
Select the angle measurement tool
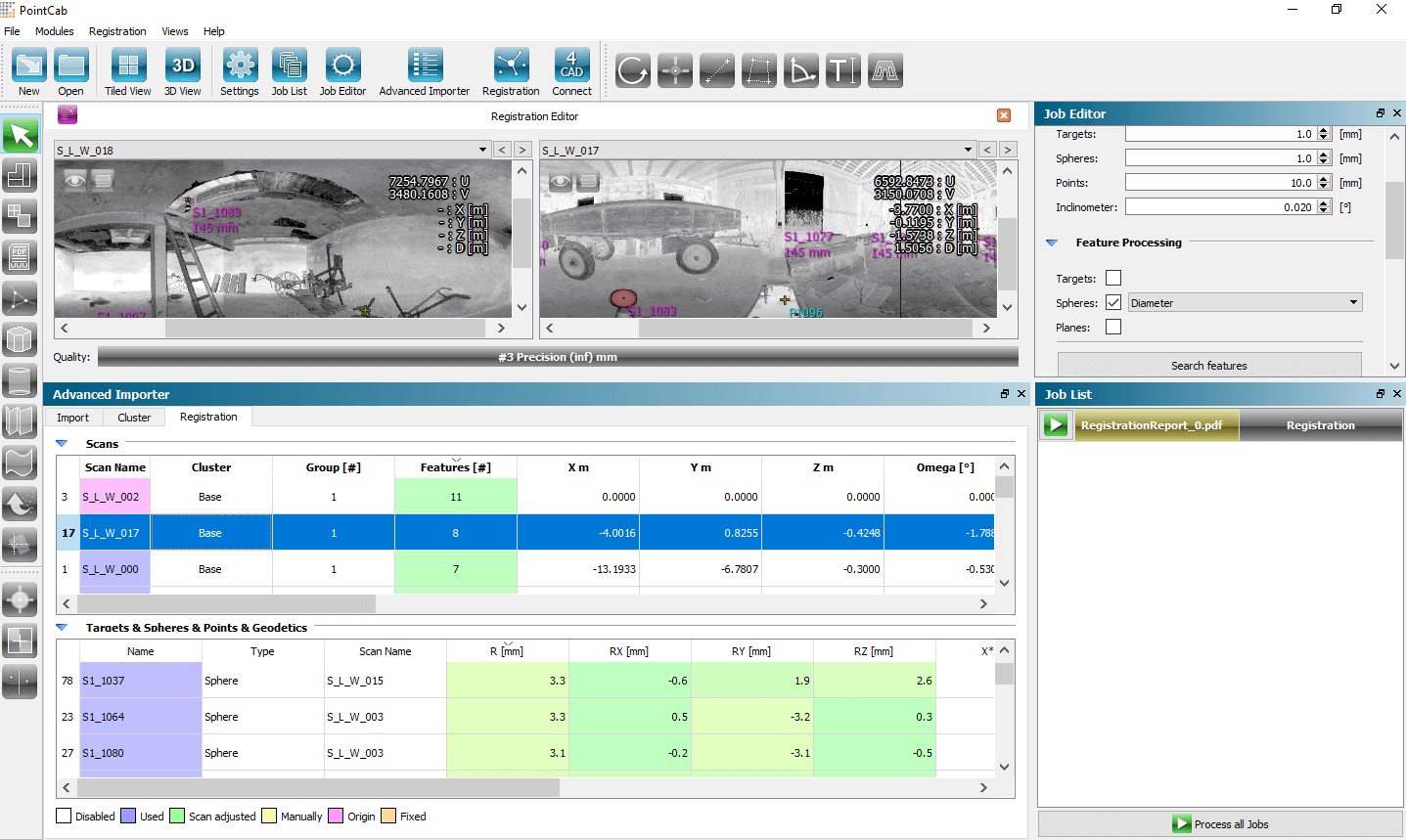point(800,69)
